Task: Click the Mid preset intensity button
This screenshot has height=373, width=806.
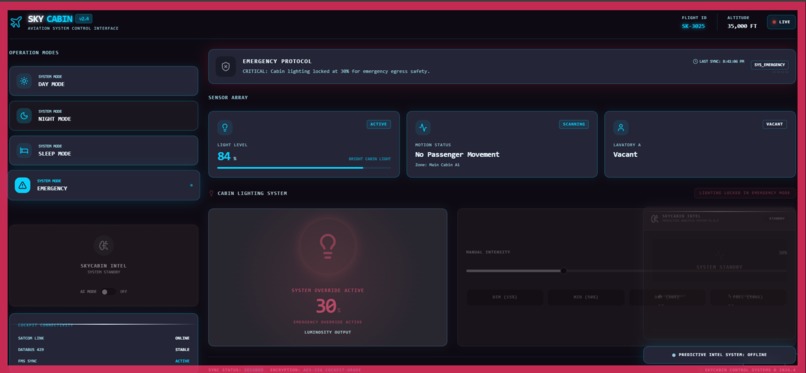Action: point(585,297)
